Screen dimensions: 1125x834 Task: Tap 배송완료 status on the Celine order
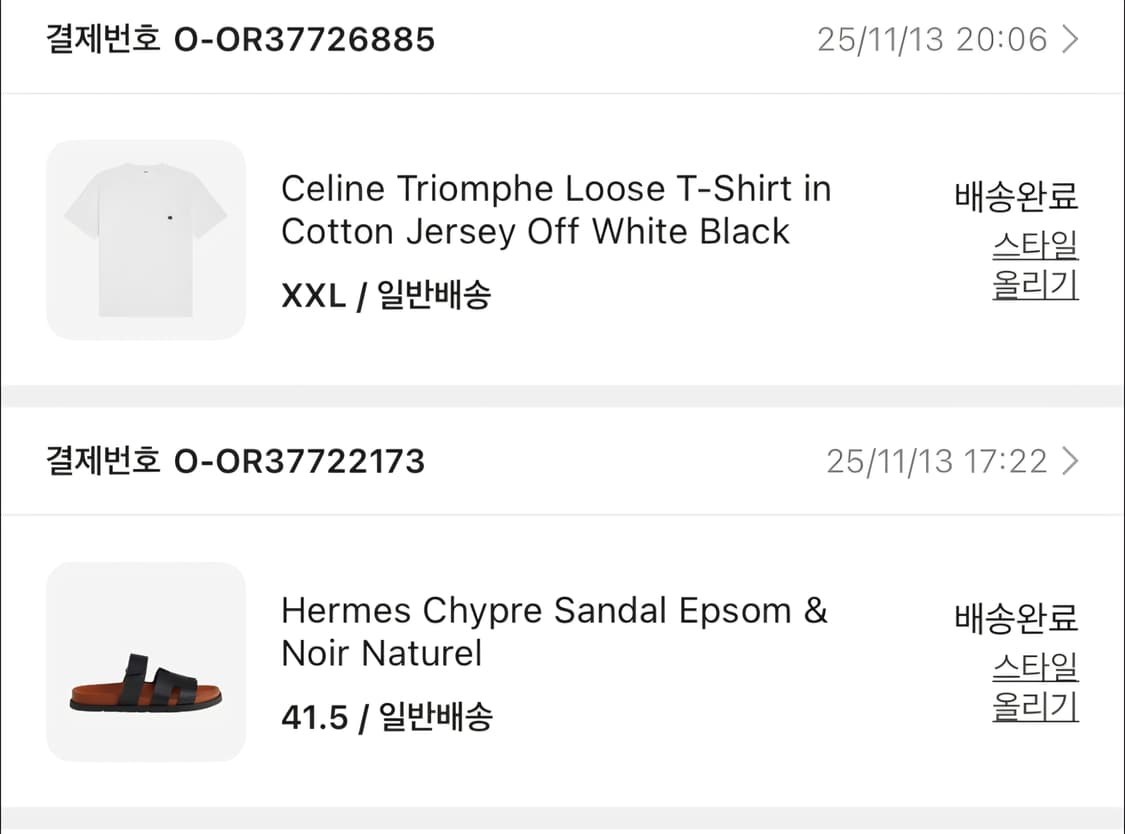coord(1017,197)
